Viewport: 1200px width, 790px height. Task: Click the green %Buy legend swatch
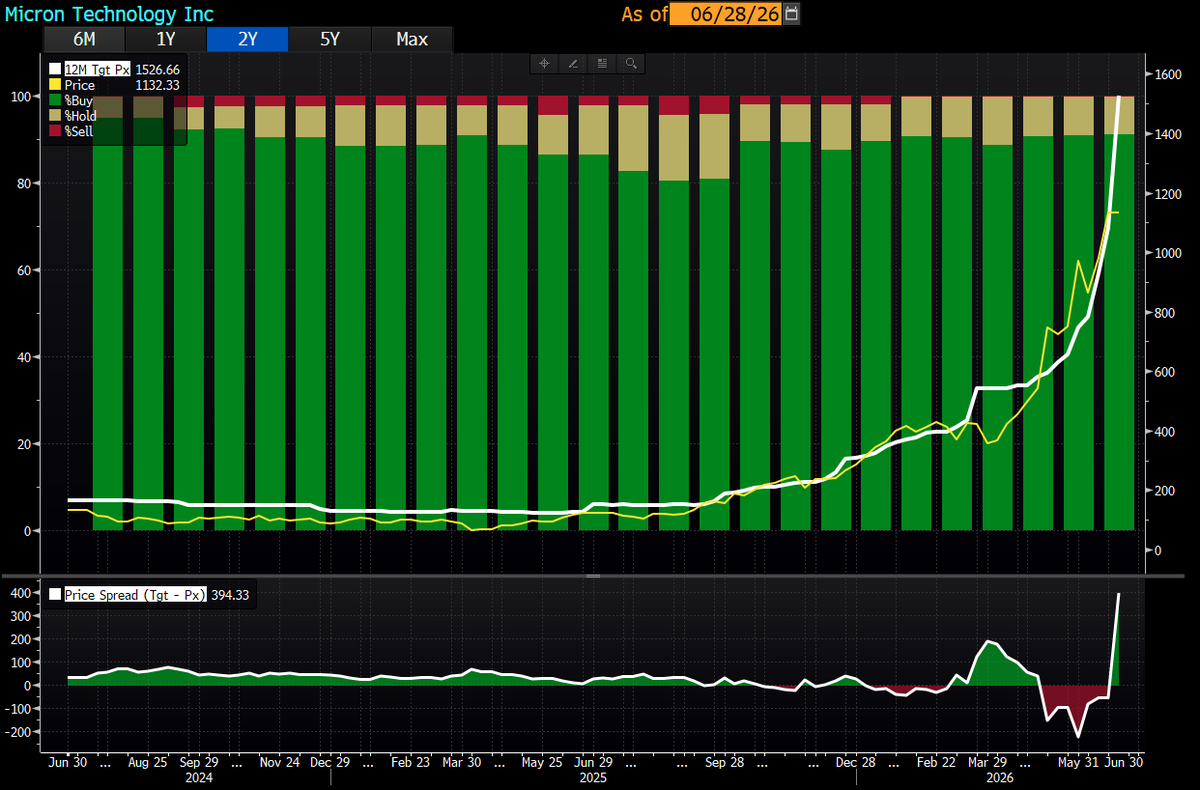[56, 101]
